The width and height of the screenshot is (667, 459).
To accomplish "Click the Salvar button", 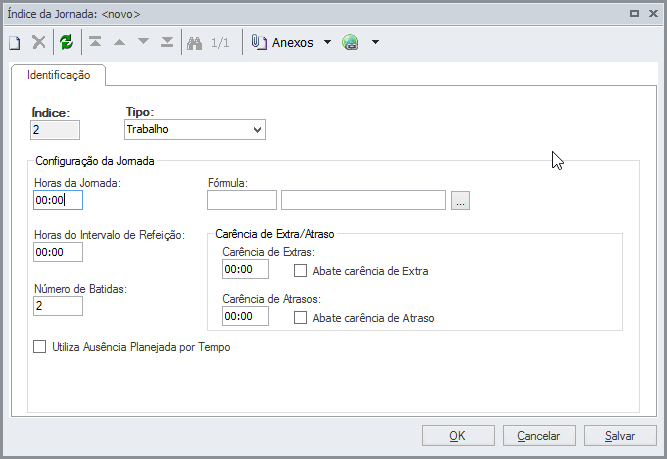I will click(x=620, y=436).
